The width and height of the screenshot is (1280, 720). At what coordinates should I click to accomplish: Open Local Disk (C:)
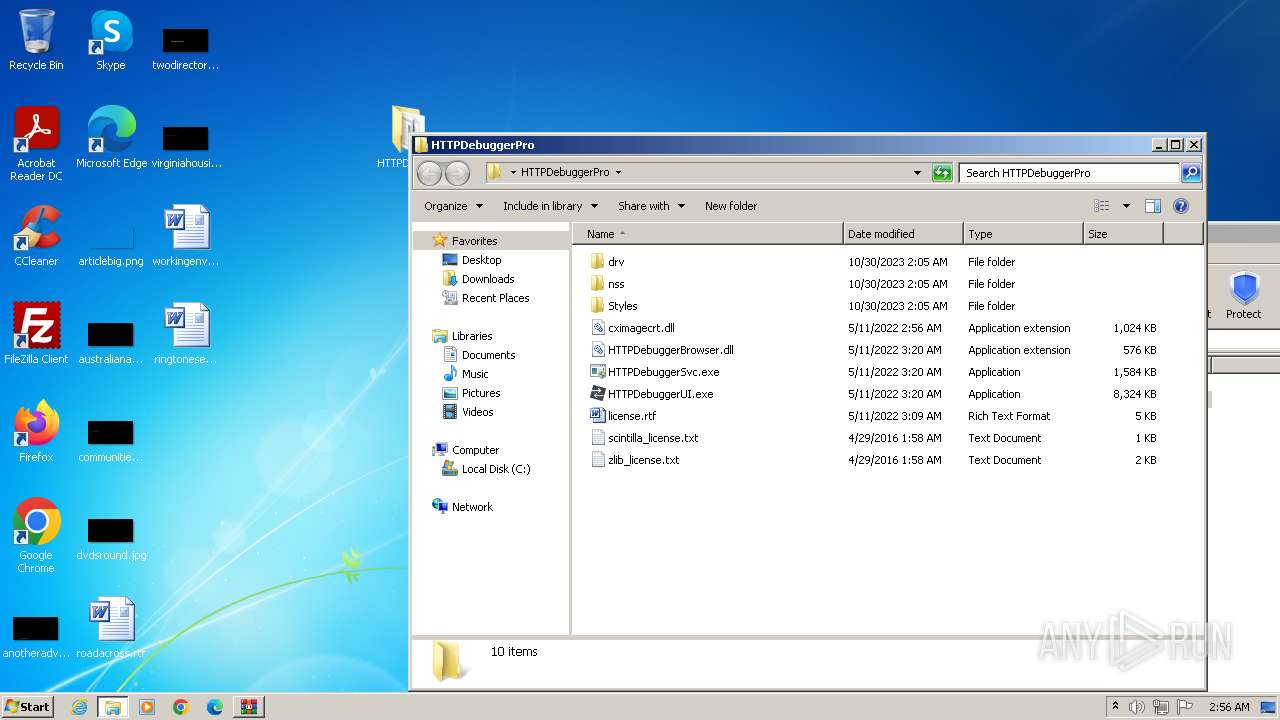pos(486,469)
